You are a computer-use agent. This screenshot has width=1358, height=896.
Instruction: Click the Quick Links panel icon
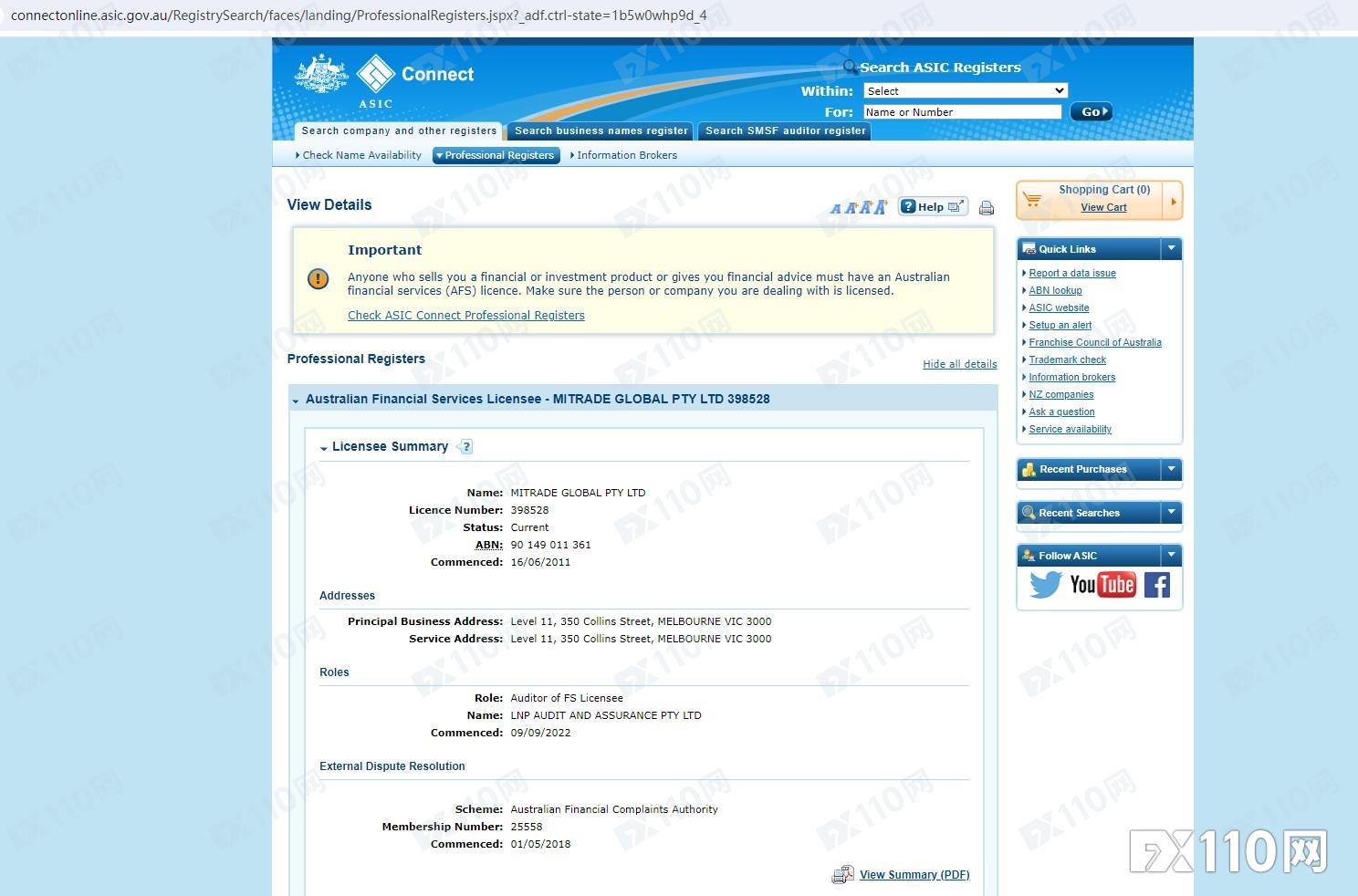click(x=1029, y=249)
